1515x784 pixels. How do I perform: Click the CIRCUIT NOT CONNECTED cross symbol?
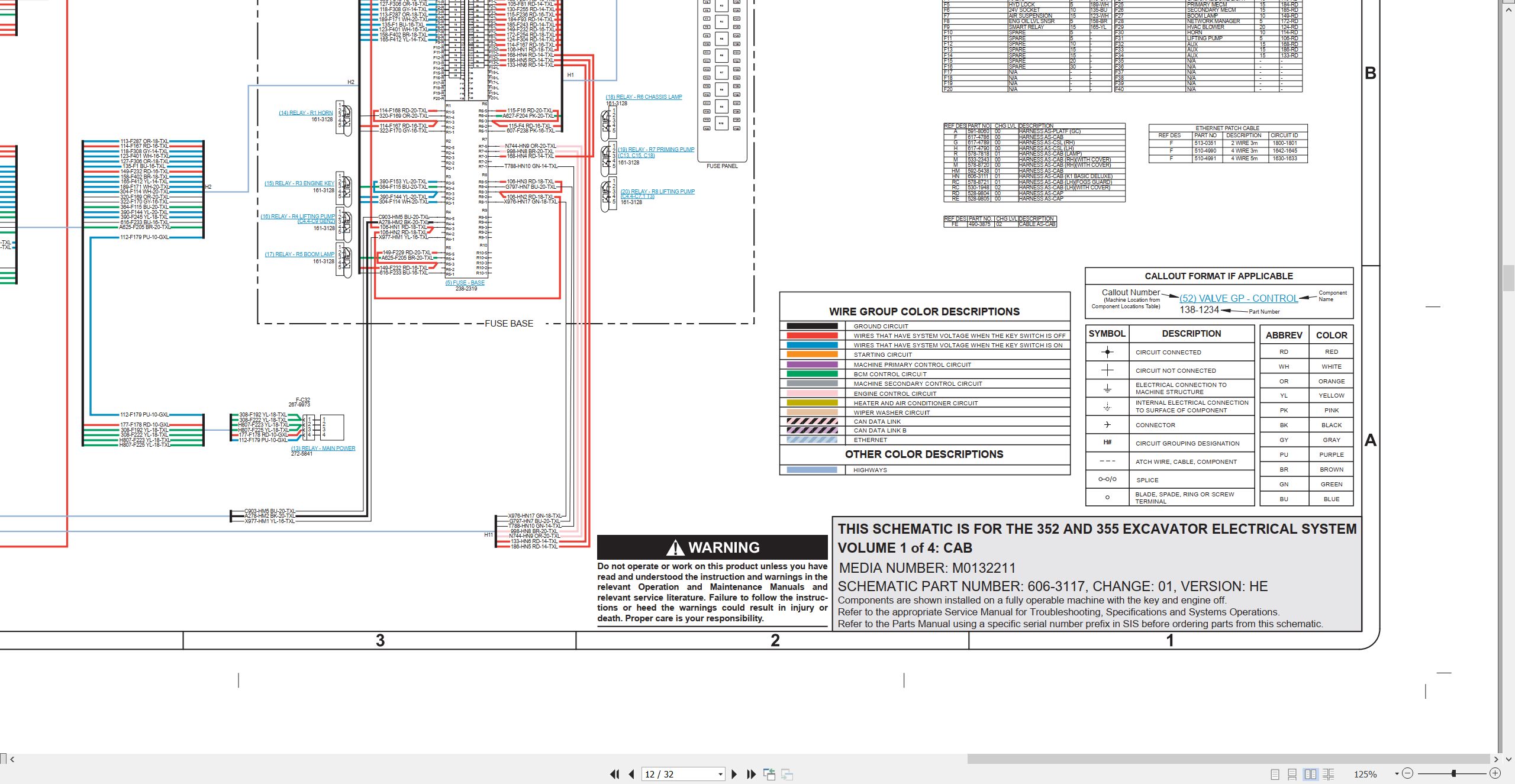(1107, 370)
